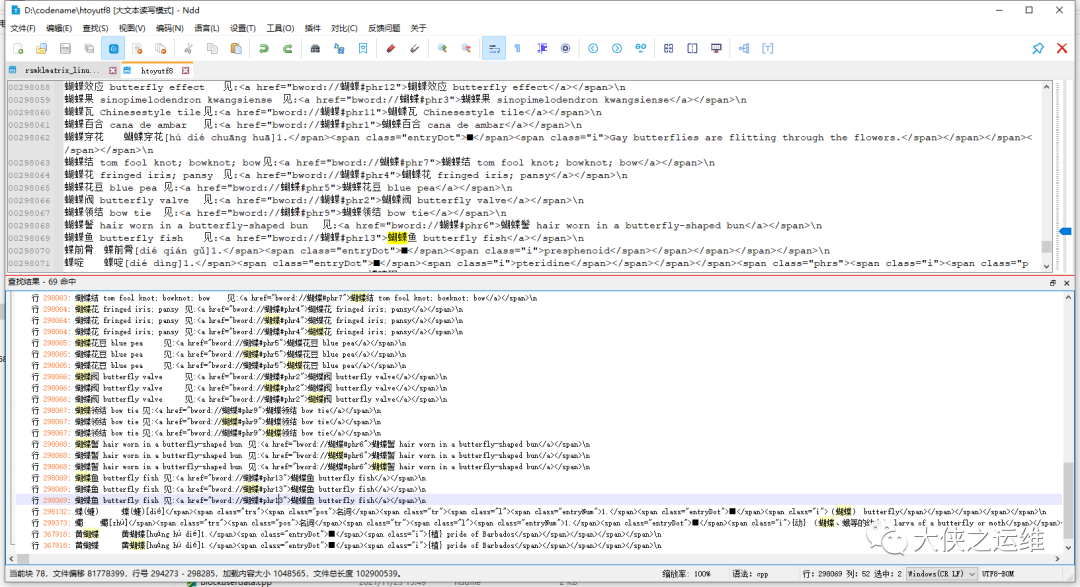Go to previous position with left arrow icon
This screenshot has height=587, width=1080.
point(593,48)
